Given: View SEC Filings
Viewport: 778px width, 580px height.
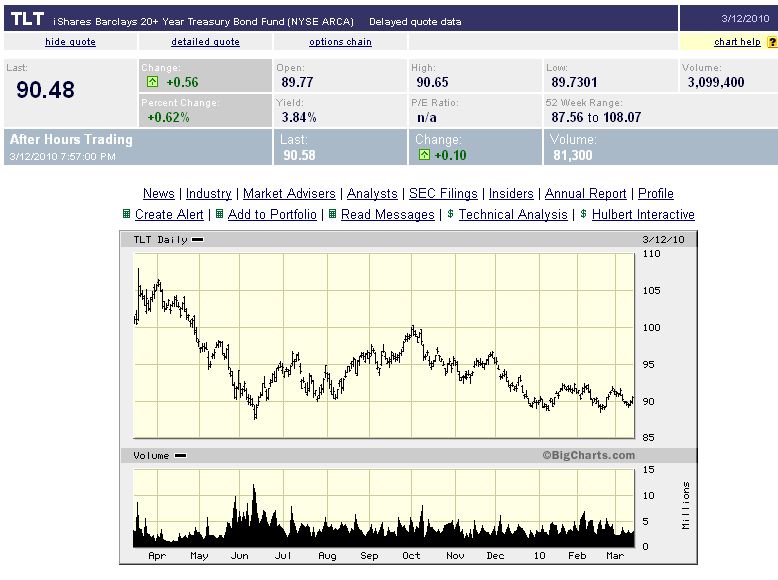Looking at the screenshot, I should 444,193.
